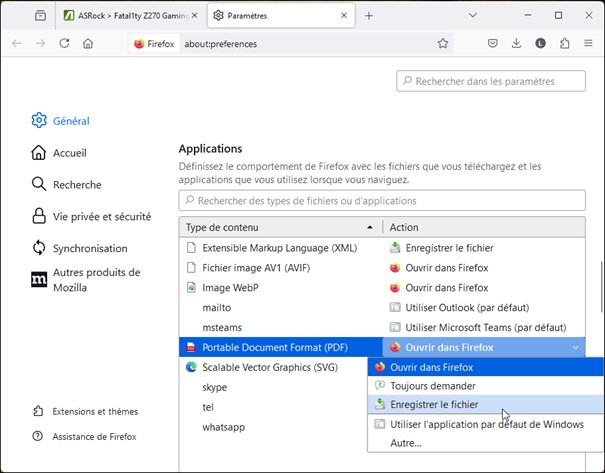
Task: Click the Firefox View icon in tab bar
Action: pos(40,16)
